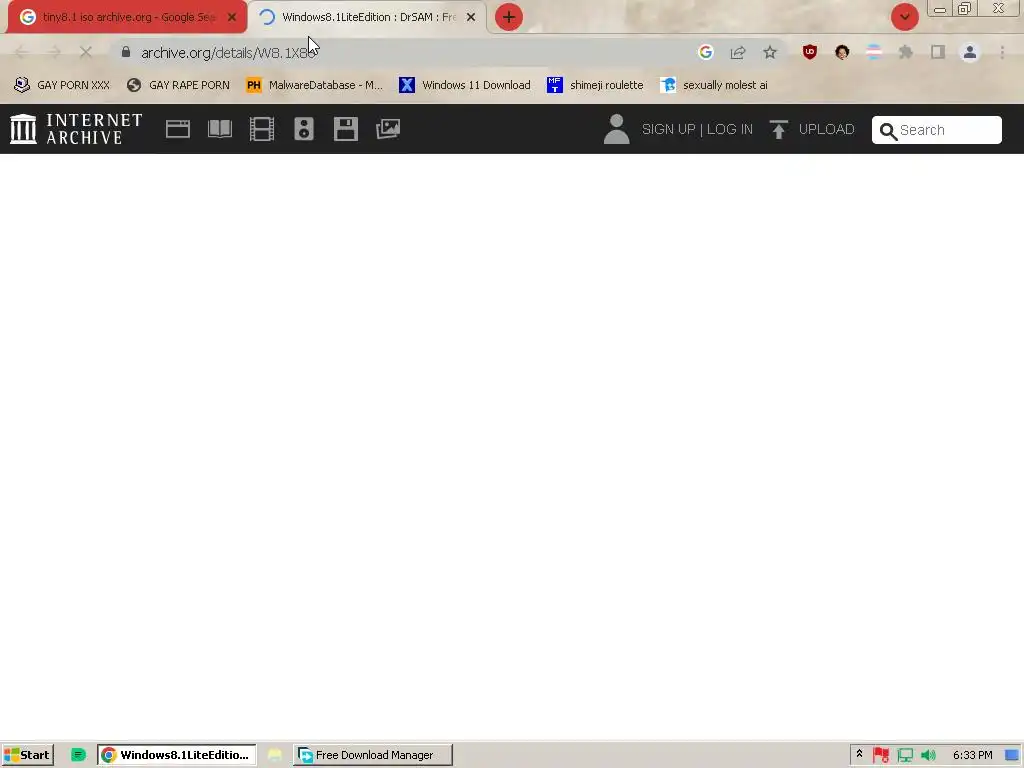The width and height of the screenshot is (1024, 768).
Task: Open the folder icon in taskbar
Action: click(x=275, y=755)
